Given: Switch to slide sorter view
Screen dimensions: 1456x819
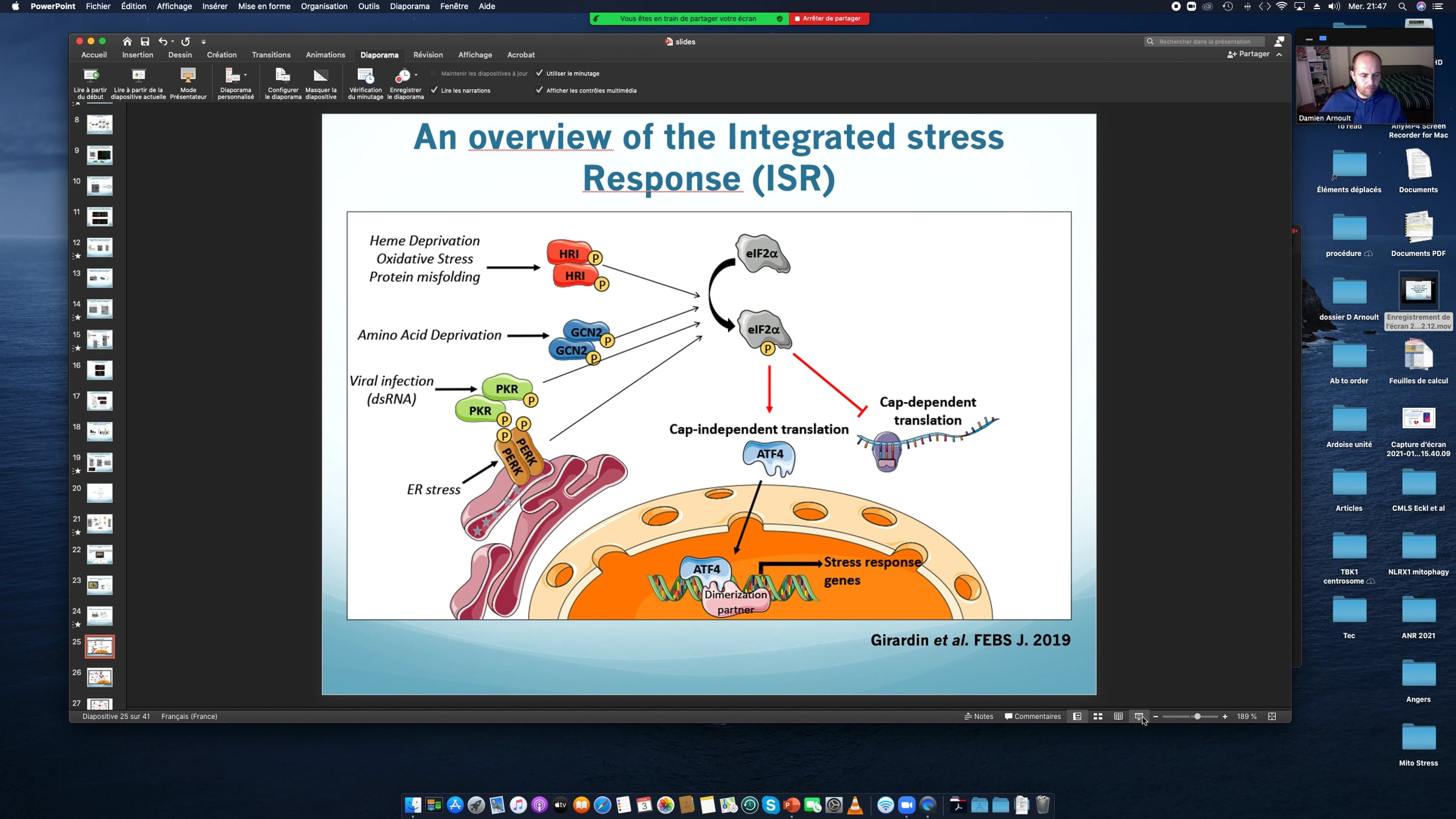Looking at the screenshot, I should point(1097,716).
